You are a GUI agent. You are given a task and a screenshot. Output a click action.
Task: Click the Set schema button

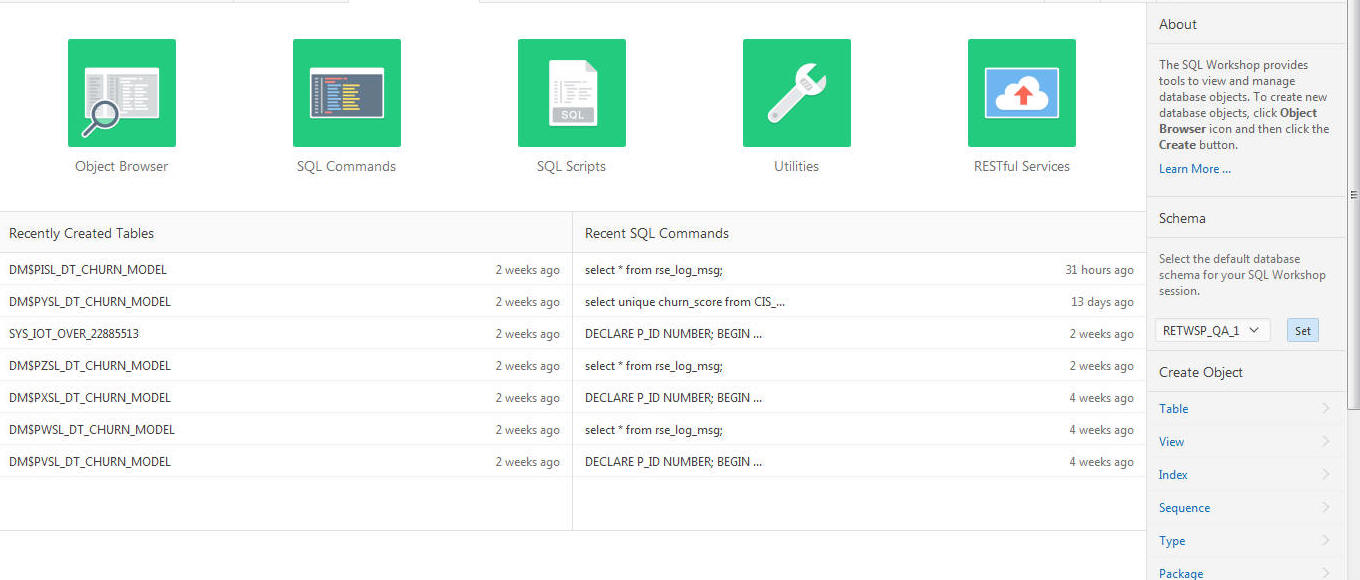pos(1303,331)
